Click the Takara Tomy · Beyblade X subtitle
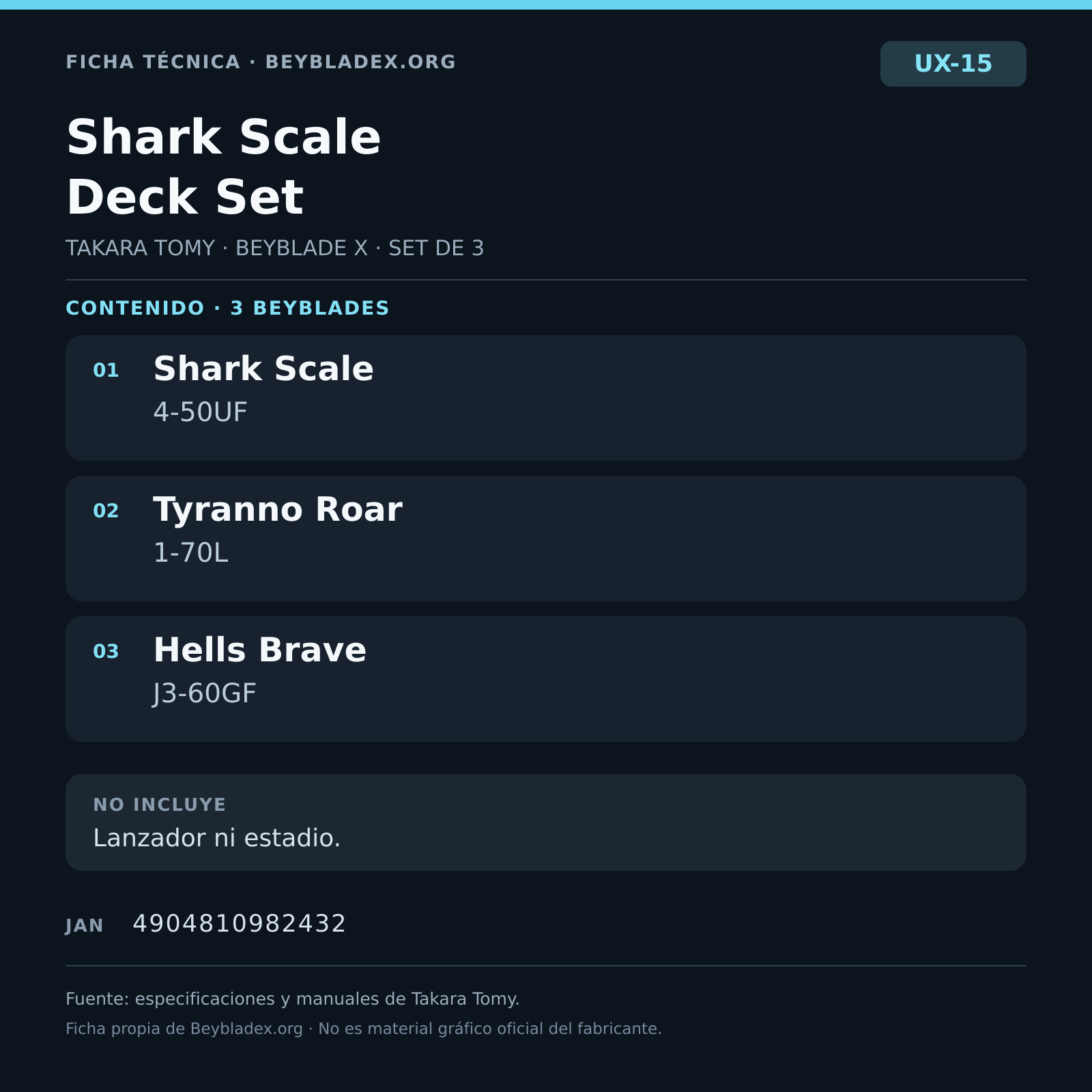The width and height of the screenshot is (1092, 1092). point(274,248)
